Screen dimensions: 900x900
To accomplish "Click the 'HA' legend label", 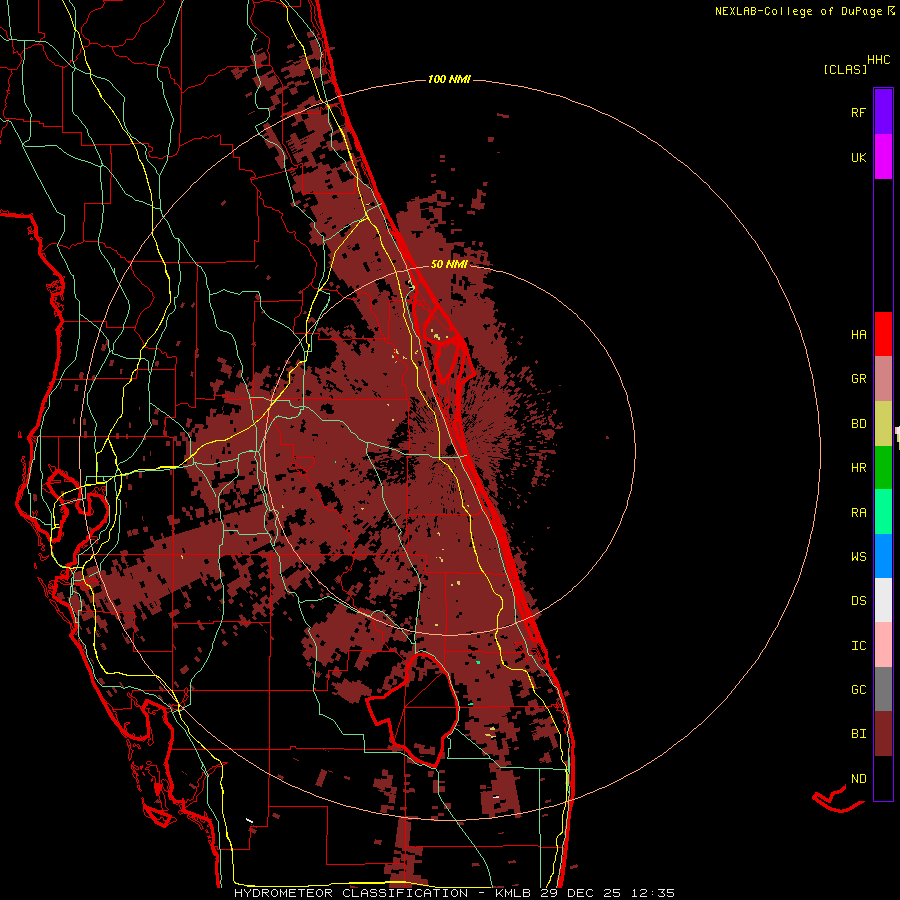I will point(859,334).
